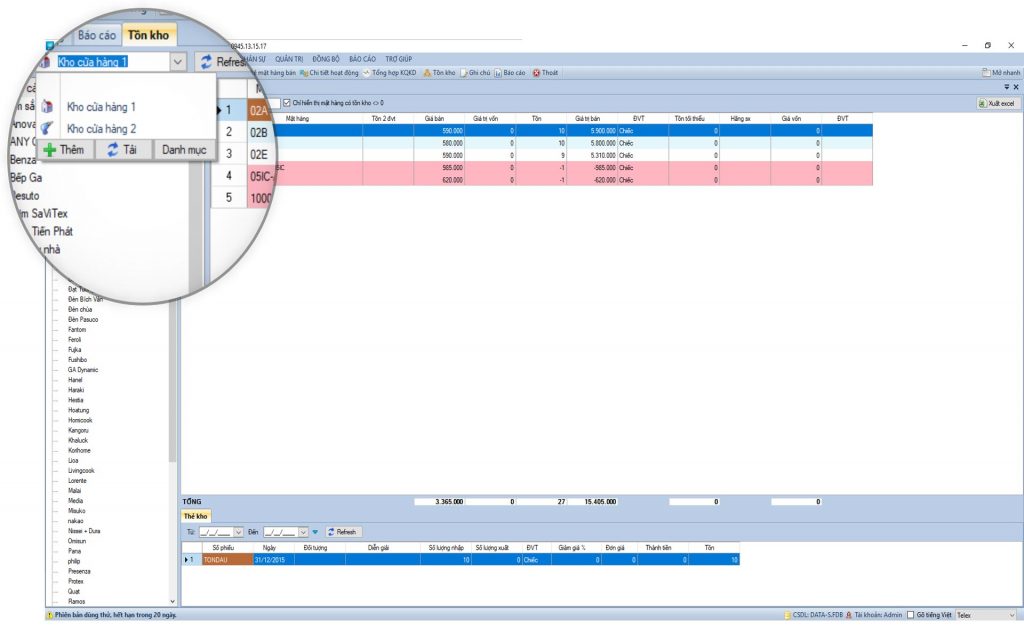
Task: Click the Thêm button in magnified popup
Action: 64,149
